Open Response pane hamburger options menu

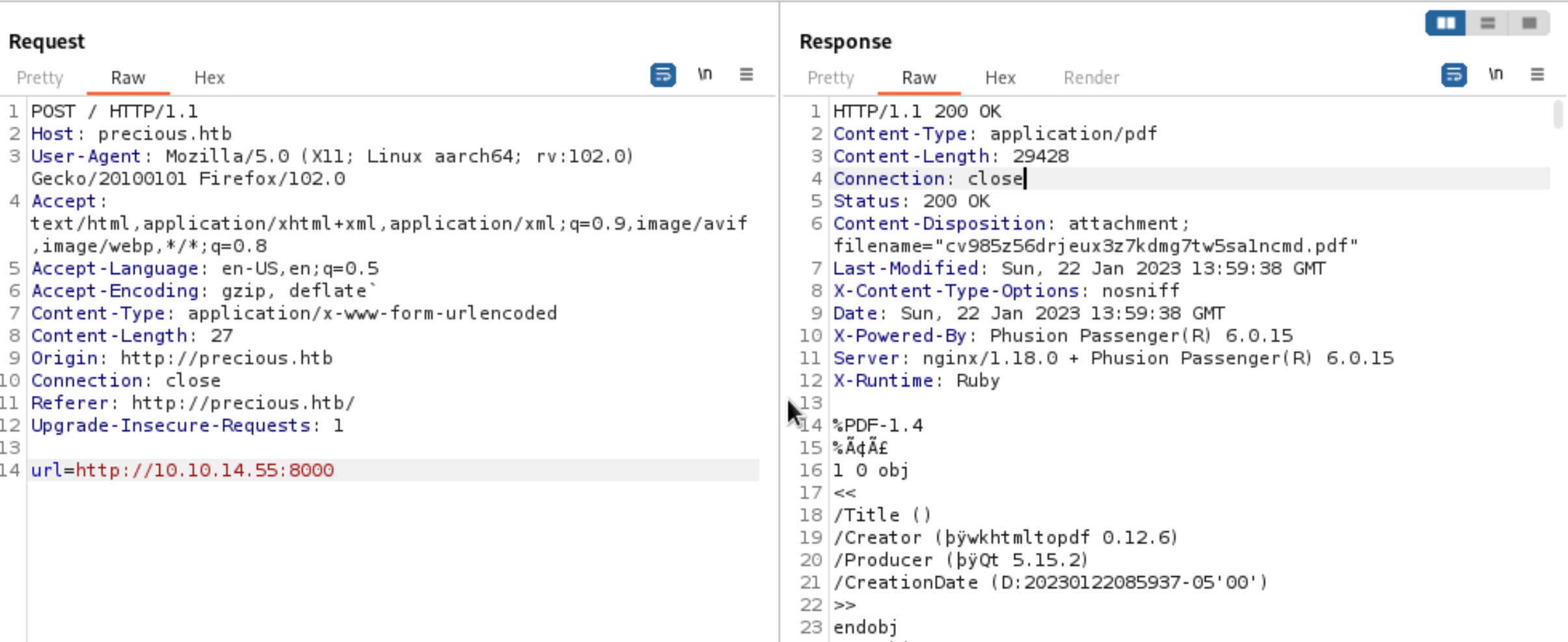(1537, 74)
